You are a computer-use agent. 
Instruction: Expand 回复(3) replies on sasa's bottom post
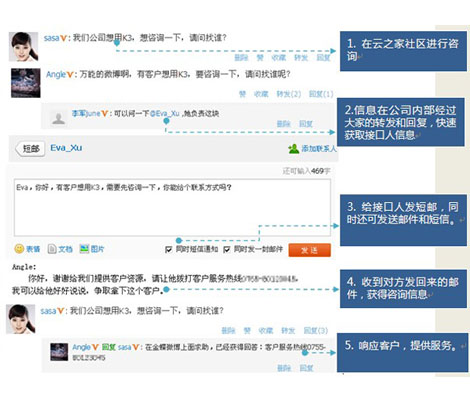click(x=316, y=330)
